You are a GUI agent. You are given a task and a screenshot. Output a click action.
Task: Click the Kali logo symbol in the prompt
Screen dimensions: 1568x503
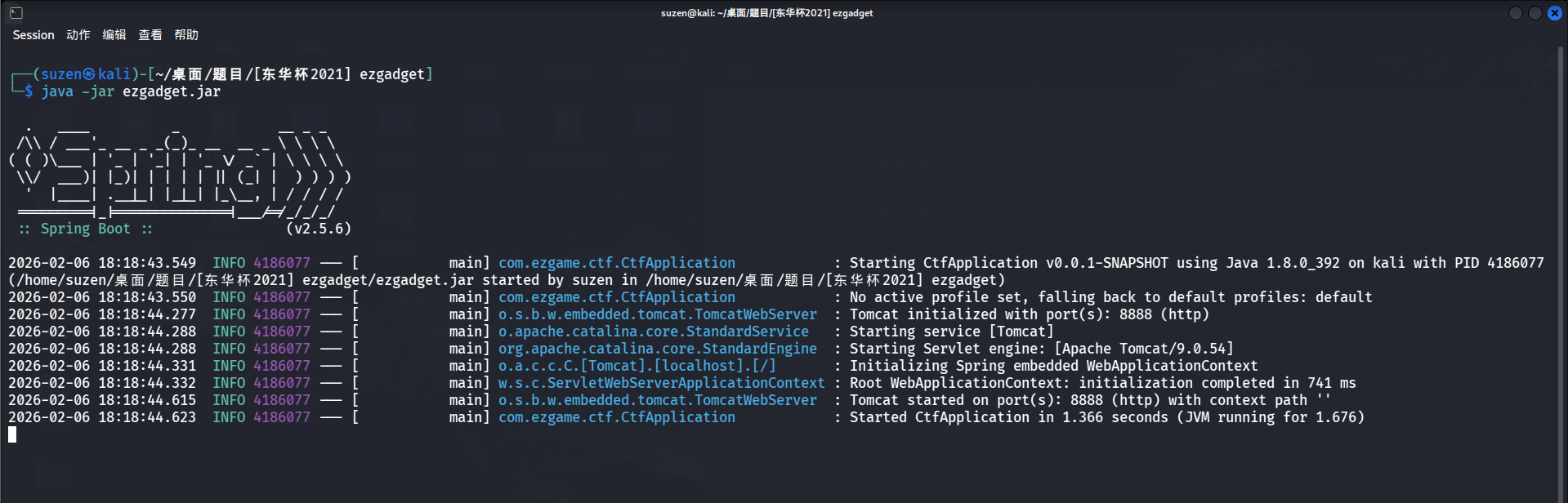point(89,74)
